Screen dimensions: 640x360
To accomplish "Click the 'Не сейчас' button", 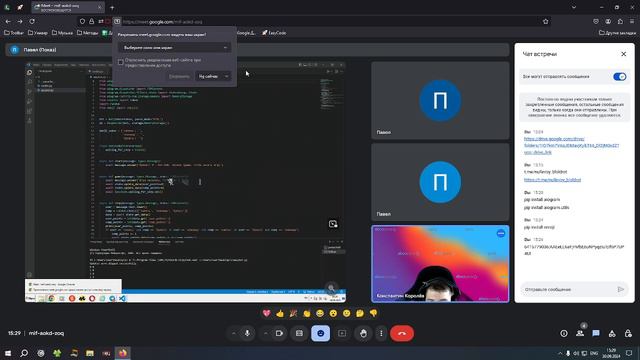I will 209,76.
